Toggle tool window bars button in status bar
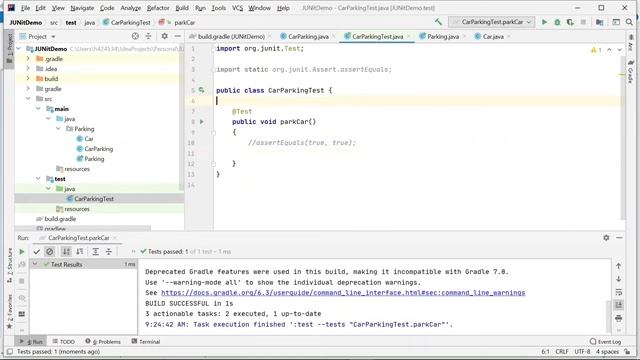 coord(10,351)
